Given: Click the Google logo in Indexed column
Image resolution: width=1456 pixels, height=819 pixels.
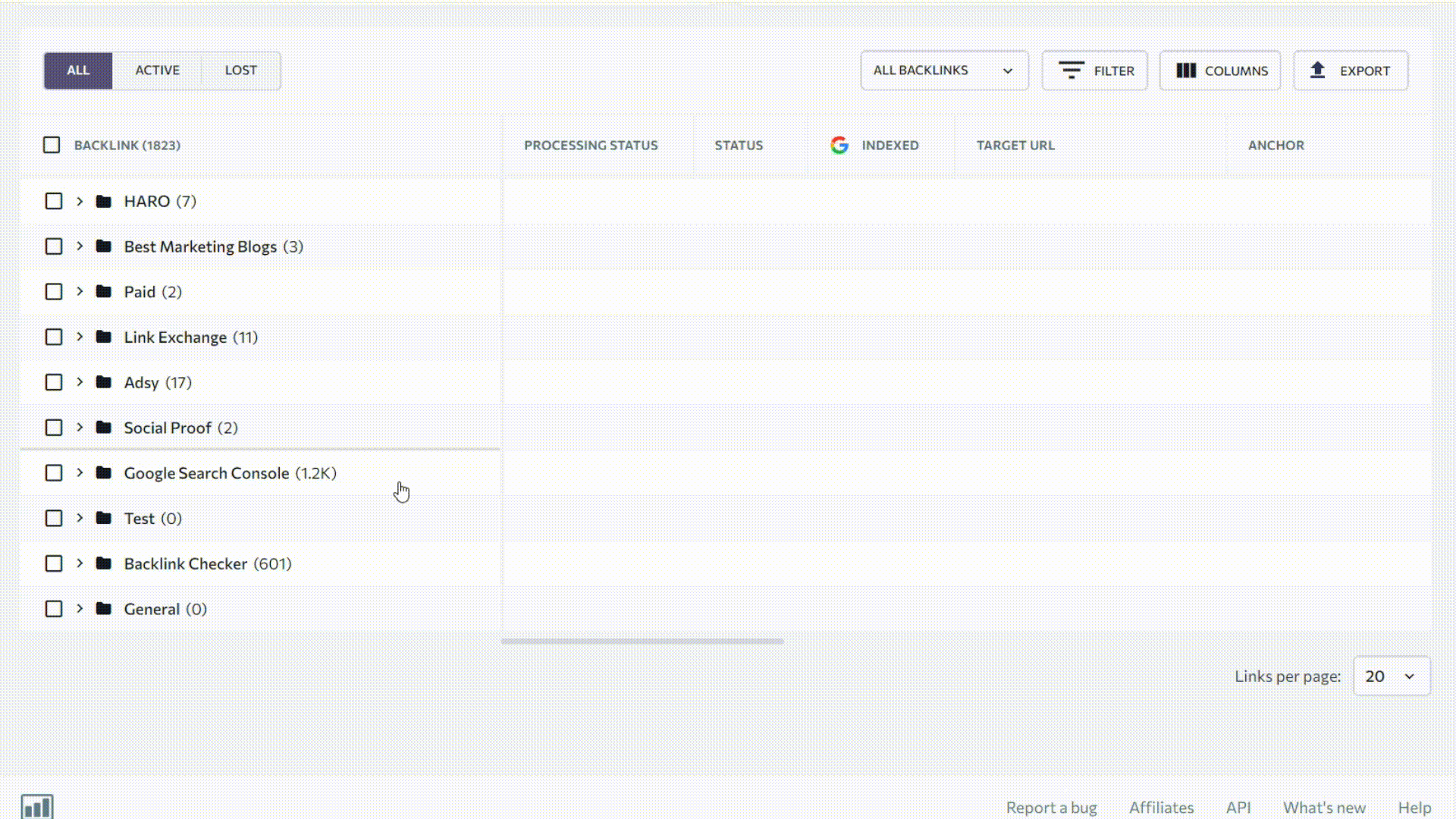Looking at the screenshot, I should pyautogui.click(x=839, y=145).
